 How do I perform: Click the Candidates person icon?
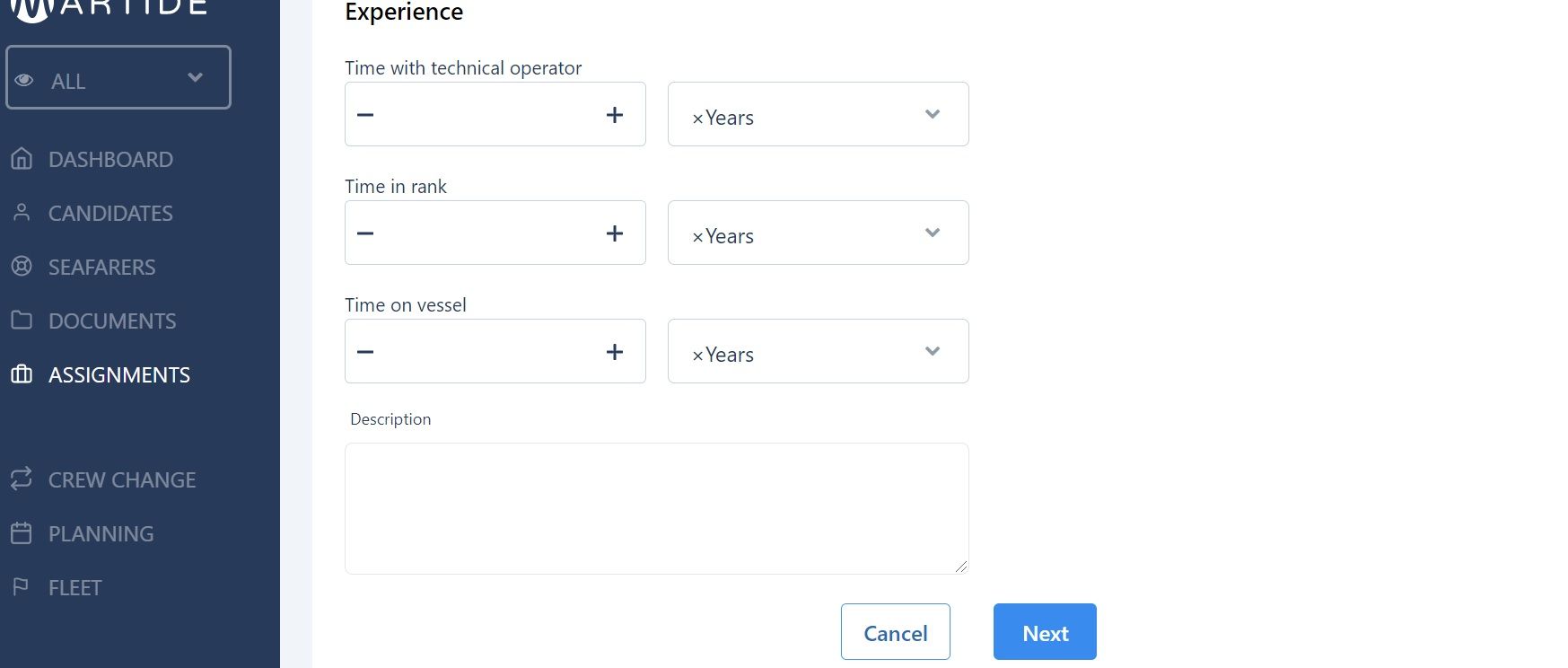(22, 213)
